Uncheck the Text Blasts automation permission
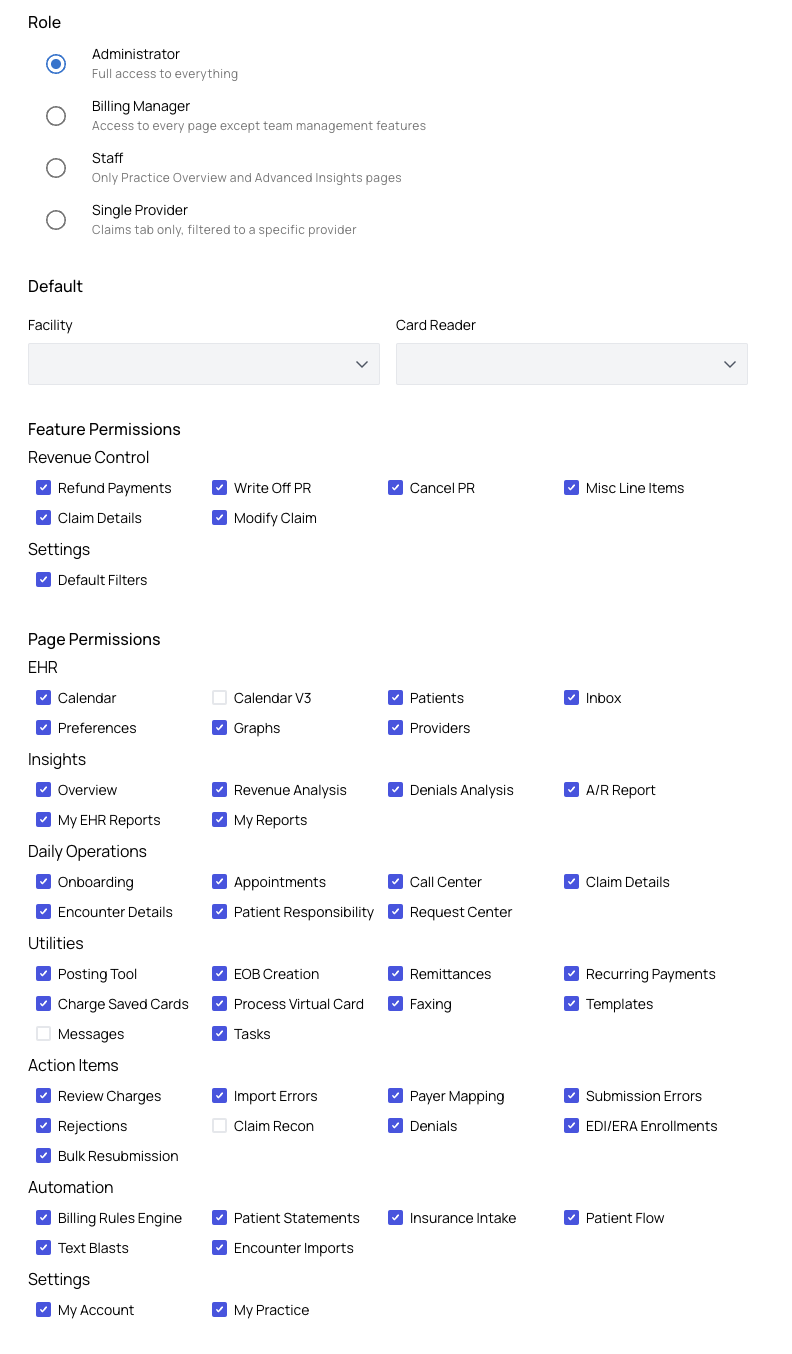 click(43, 1247)
